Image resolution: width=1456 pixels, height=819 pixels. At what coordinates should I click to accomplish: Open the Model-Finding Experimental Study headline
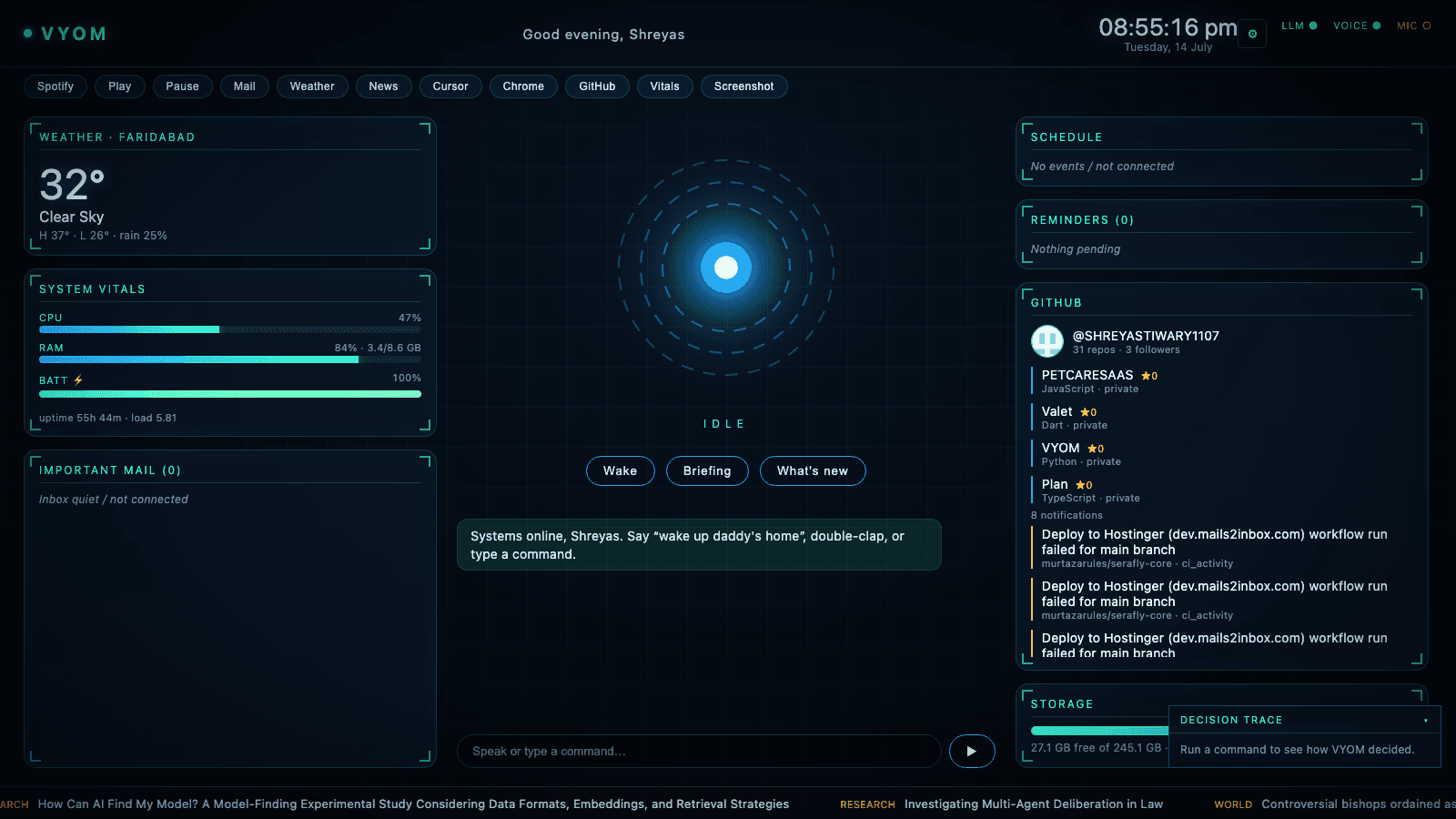tap(413, 804)
